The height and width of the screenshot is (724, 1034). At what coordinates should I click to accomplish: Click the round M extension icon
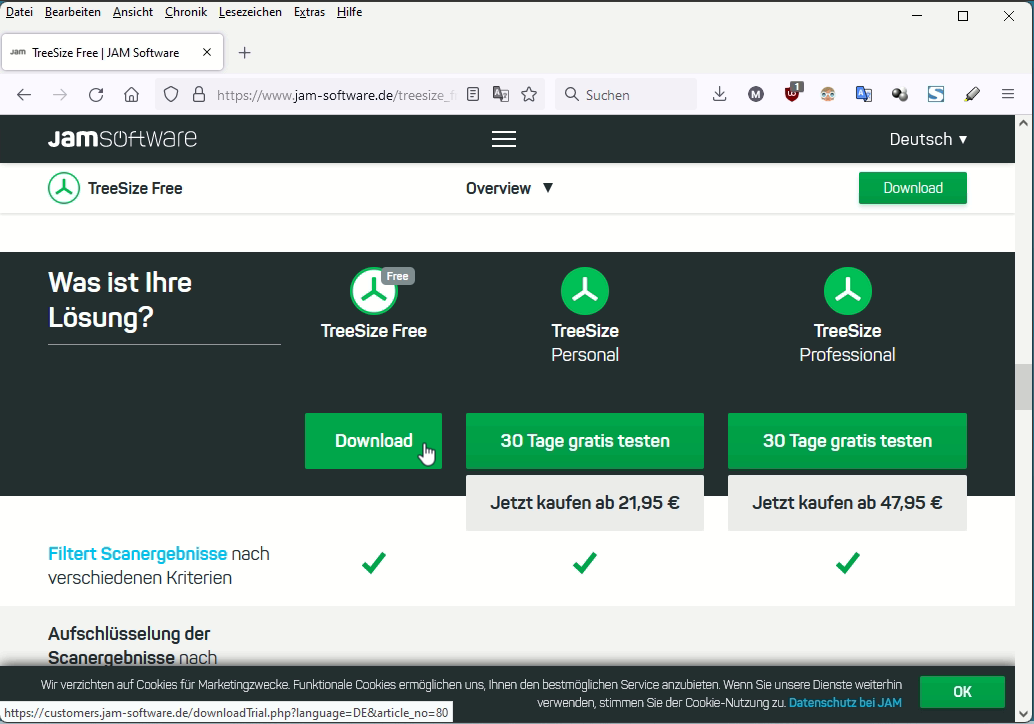(x=756, y=94)
